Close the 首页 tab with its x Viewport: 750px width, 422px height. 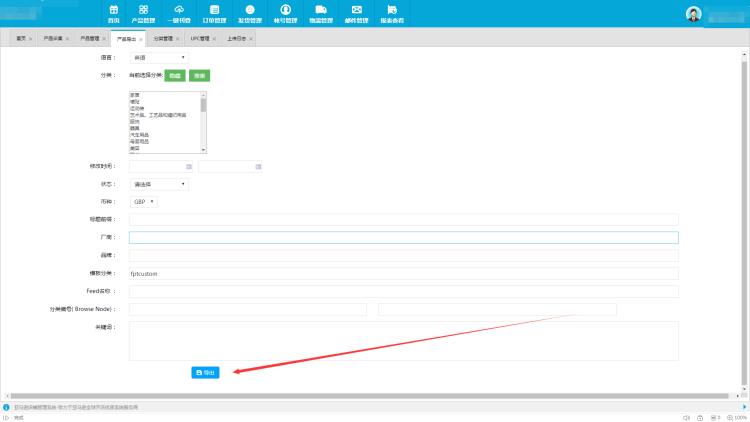coord(30,39)
